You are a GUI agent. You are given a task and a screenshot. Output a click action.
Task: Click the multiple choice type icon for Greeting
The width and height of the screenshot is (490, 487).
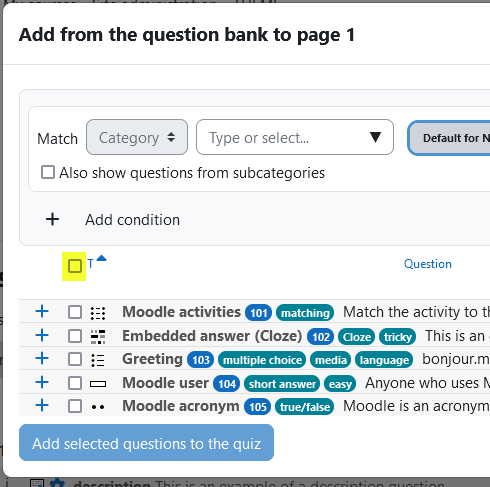(x=98, y=360)
